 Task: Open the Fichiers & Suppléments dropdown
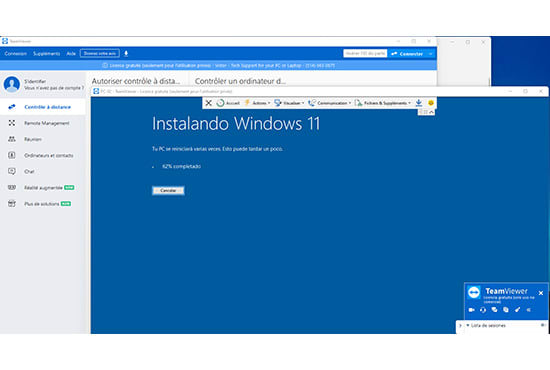pyautogui.click(x=383, y=103)
